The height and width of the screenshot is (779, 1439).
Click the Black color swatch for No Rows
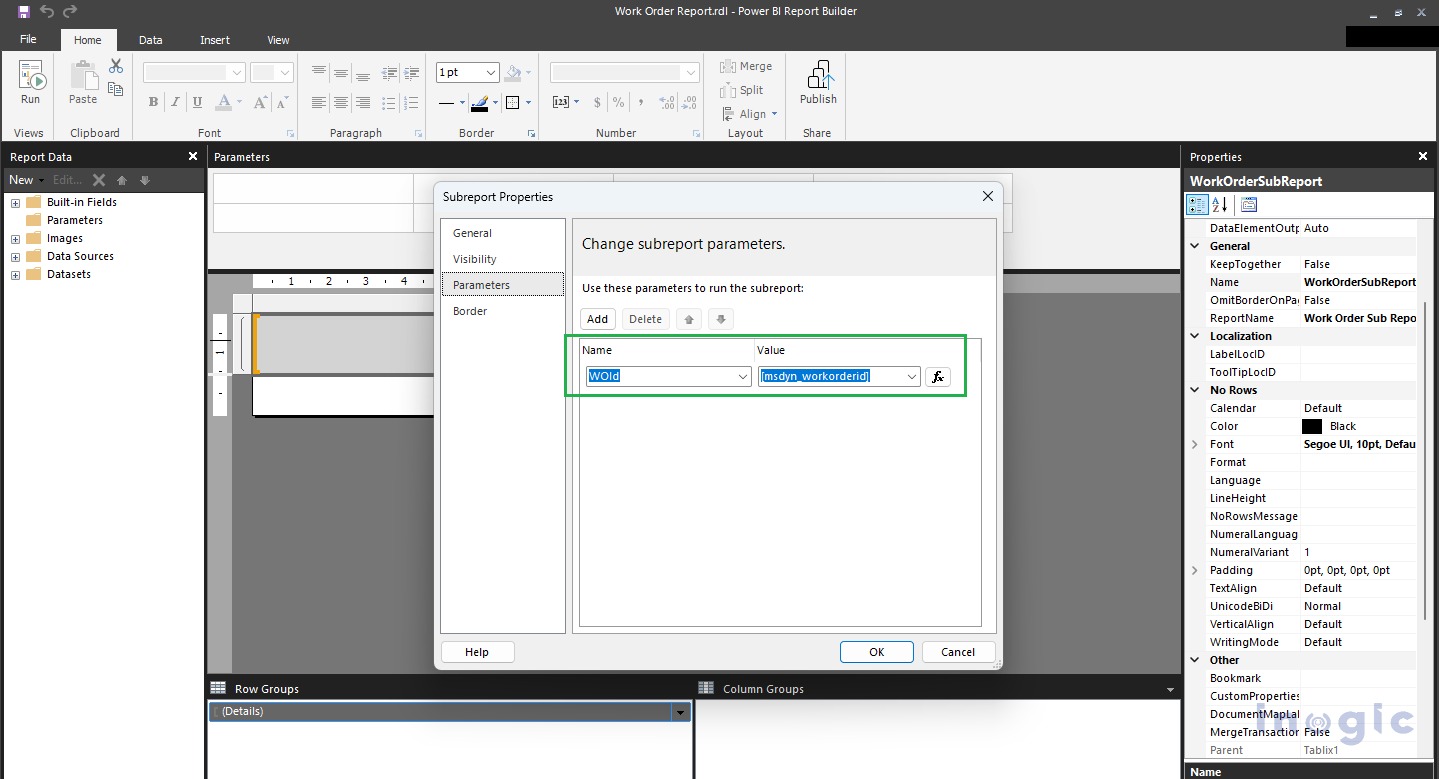(1312, 426)
